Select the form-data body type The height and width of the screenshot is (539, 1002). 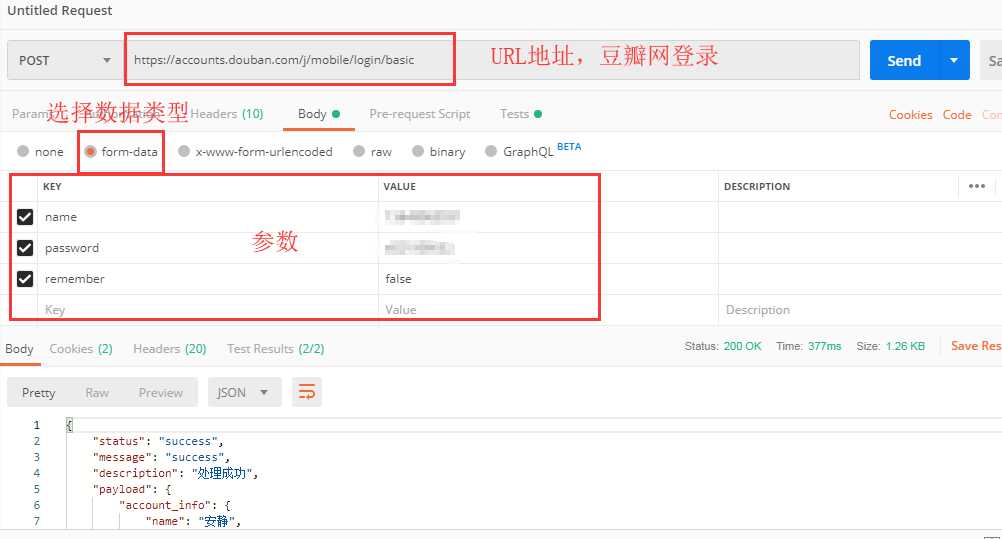click(x=121, y=152)
